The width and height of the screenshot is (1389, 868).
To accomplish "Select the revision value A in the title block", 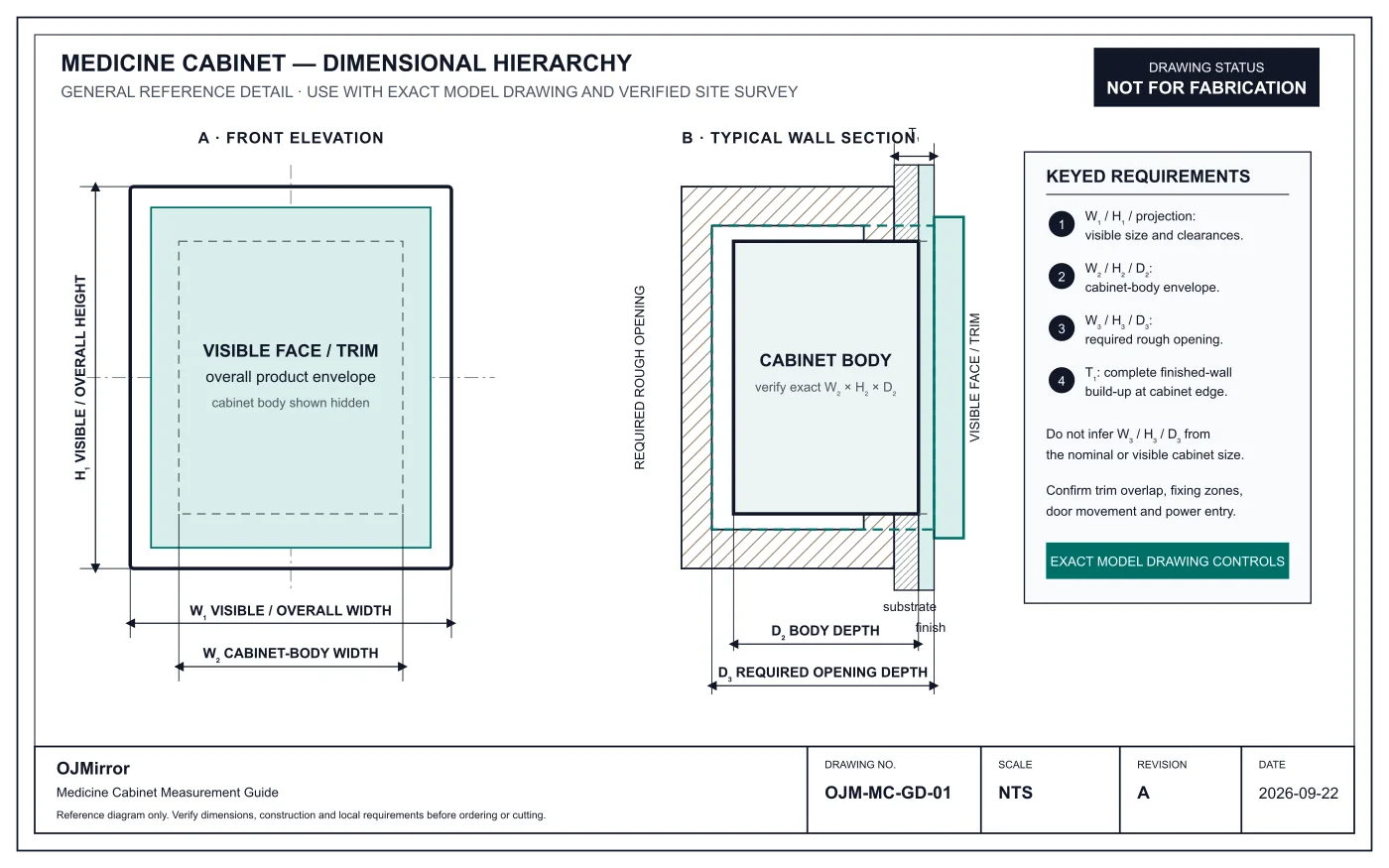I will 1143,793.
